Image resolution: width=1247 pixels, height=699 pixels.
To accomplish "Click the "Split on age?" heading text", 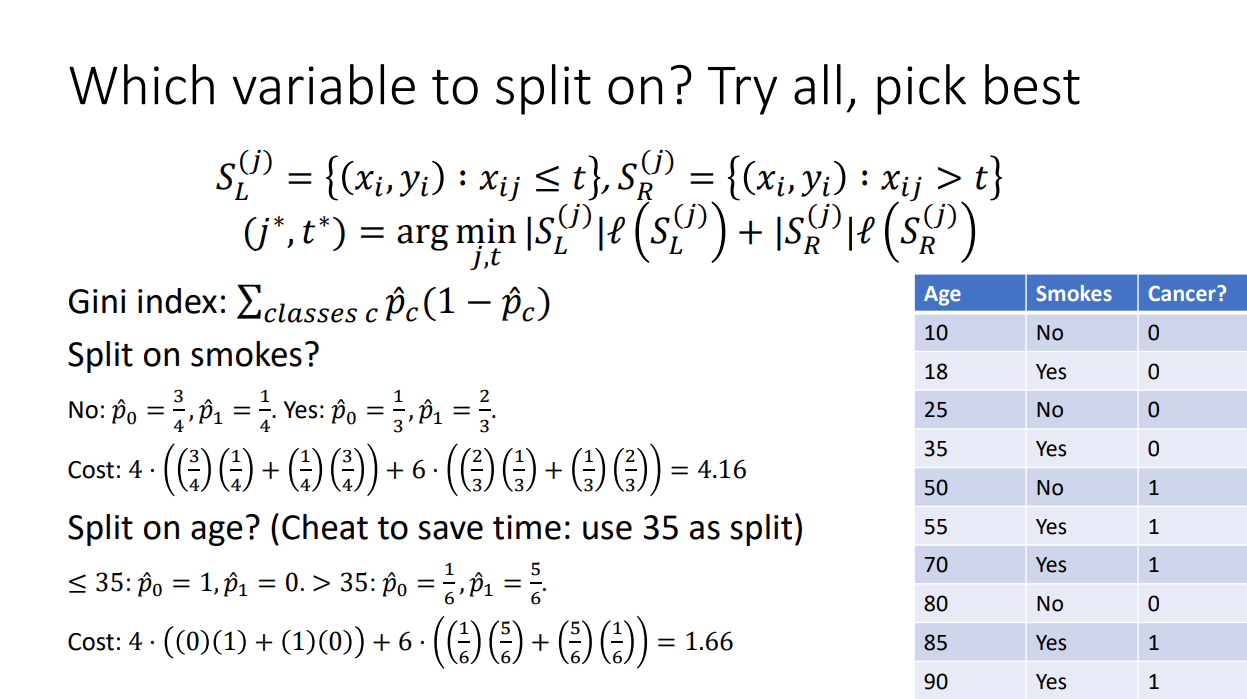I will pyautogui.click(x=435, y=527).
